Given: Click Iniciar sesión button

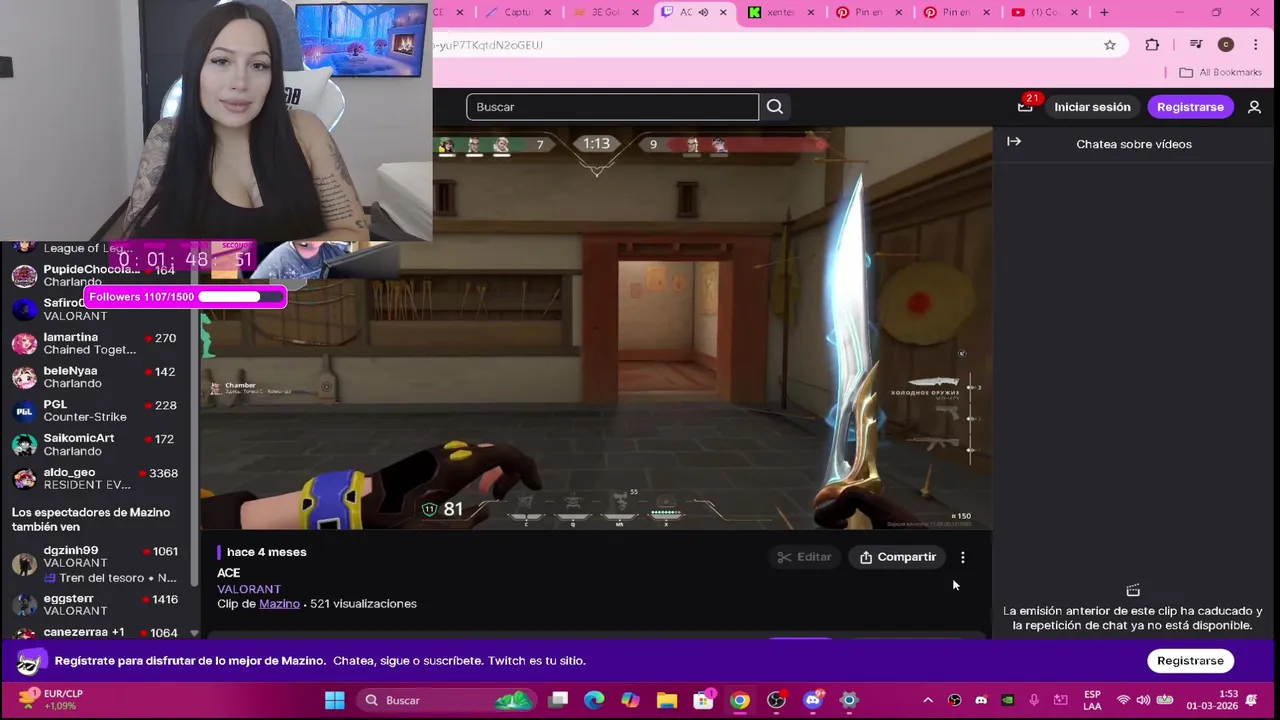Looking at the screenshot, I should pyautogui.click(x=1092, y=107).
